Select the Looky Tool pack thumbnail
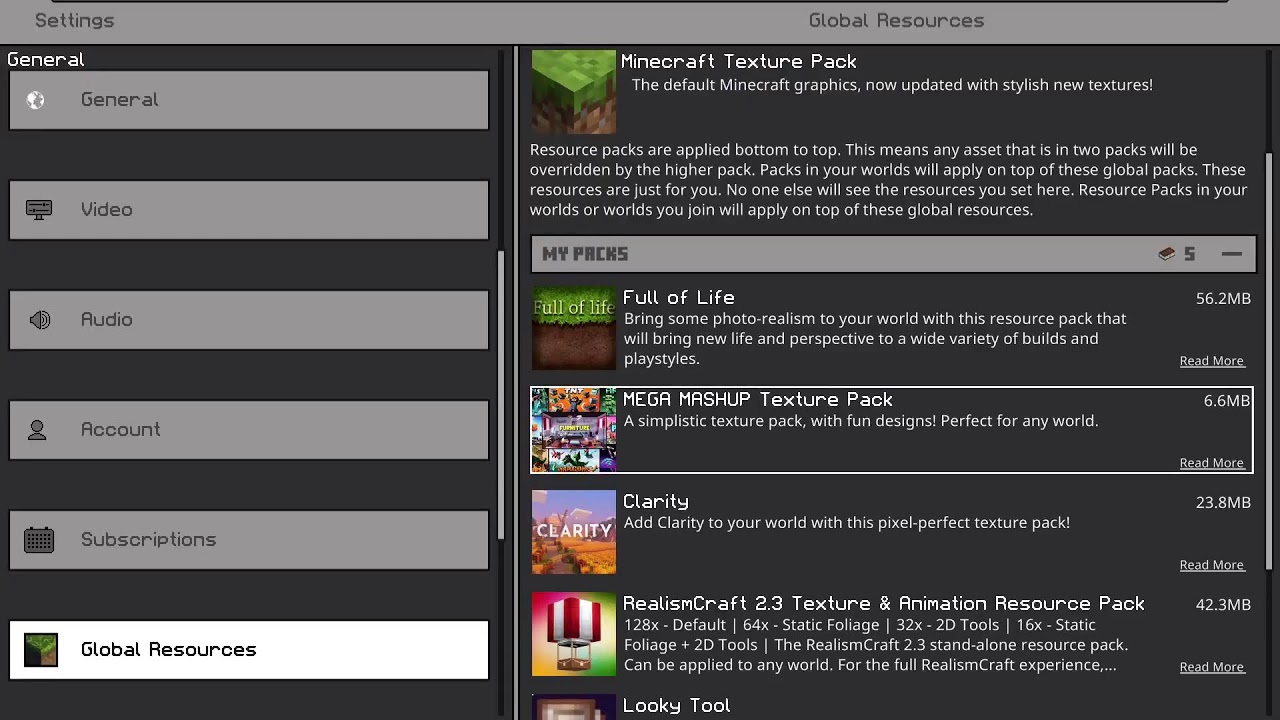1280x720 pixels. click(x=573, y=708)
